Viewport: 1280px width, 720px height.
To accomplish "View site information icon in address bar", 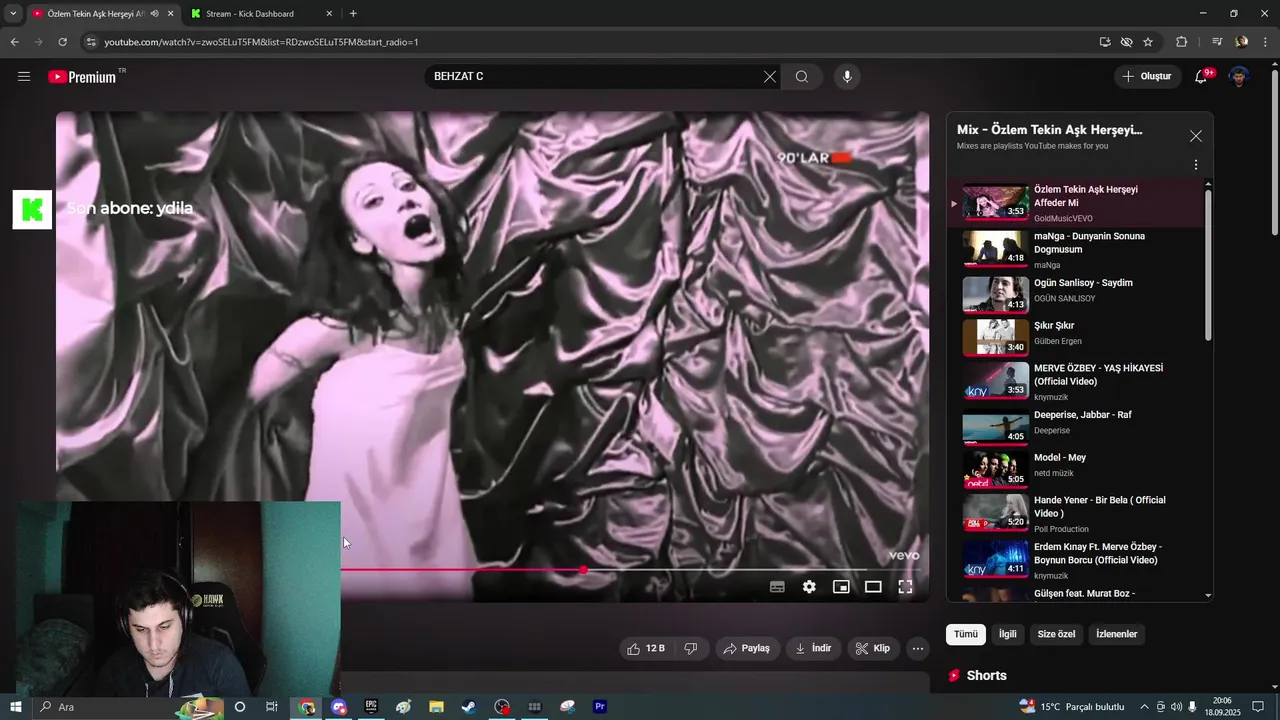I will coord(91,42).
